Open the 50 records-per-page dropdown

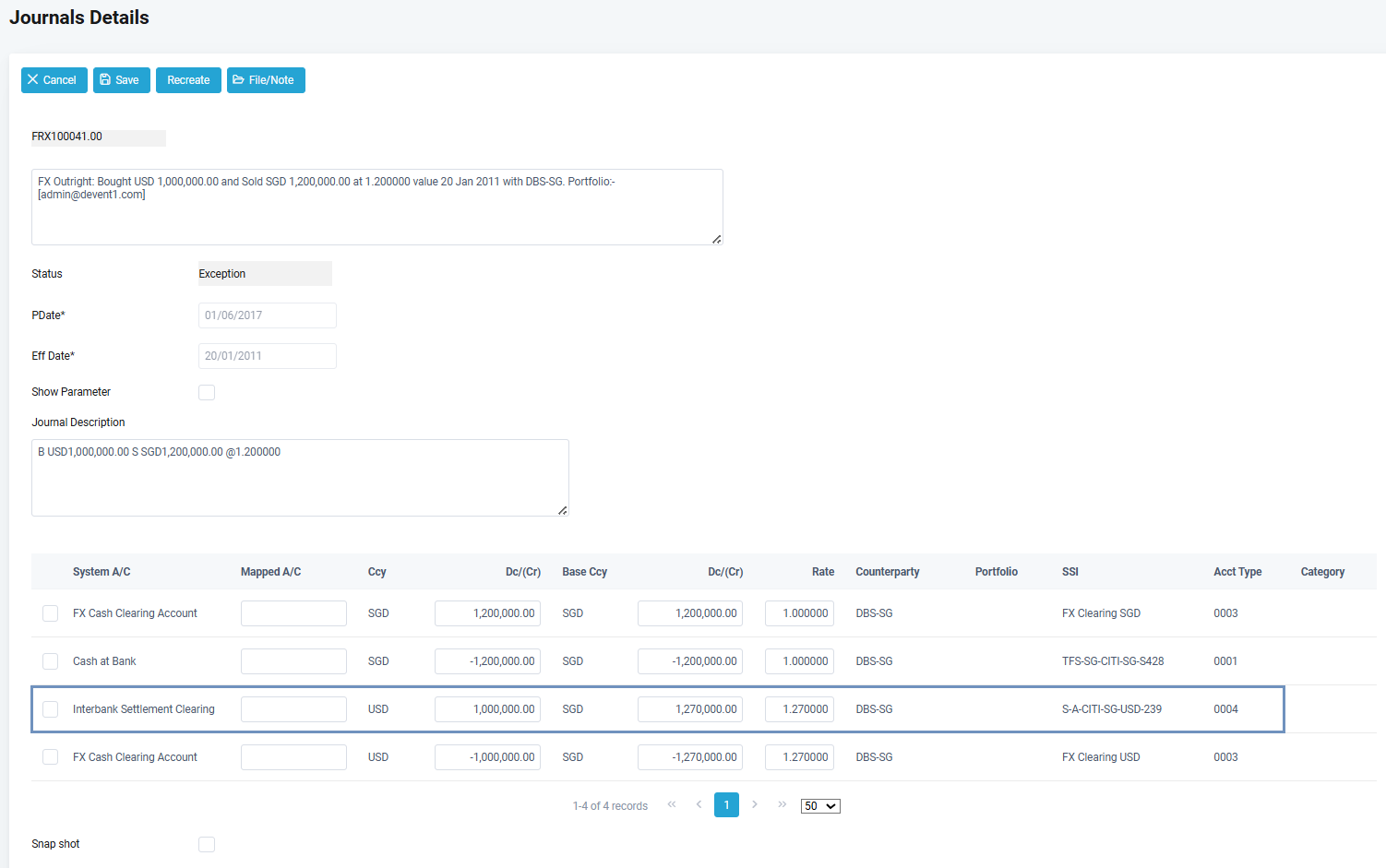coord(820,806)
